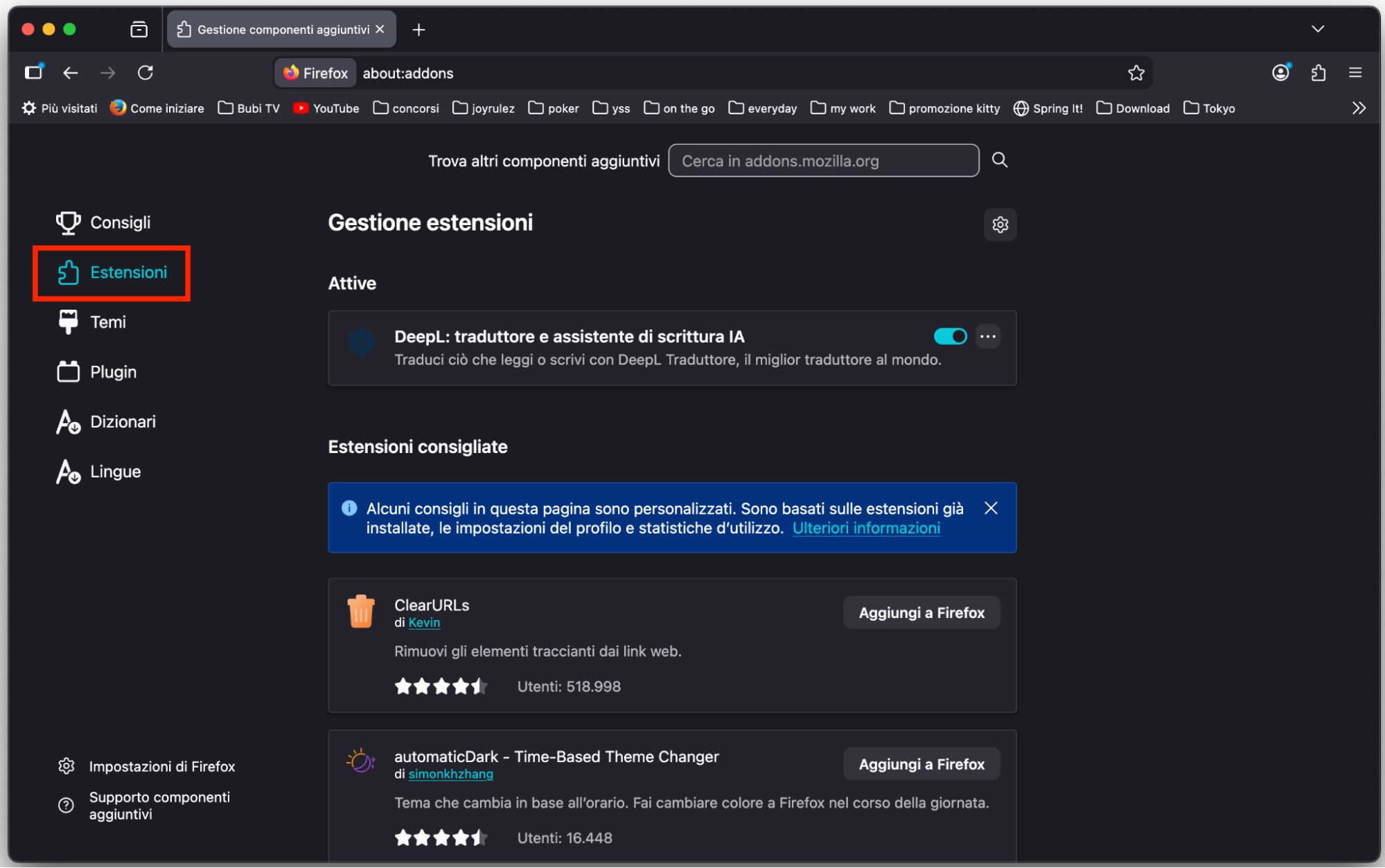1385x868 pixels.
Task: Switch to the Gestione componenti aggiuntivi tab
Action: [277, 29]
